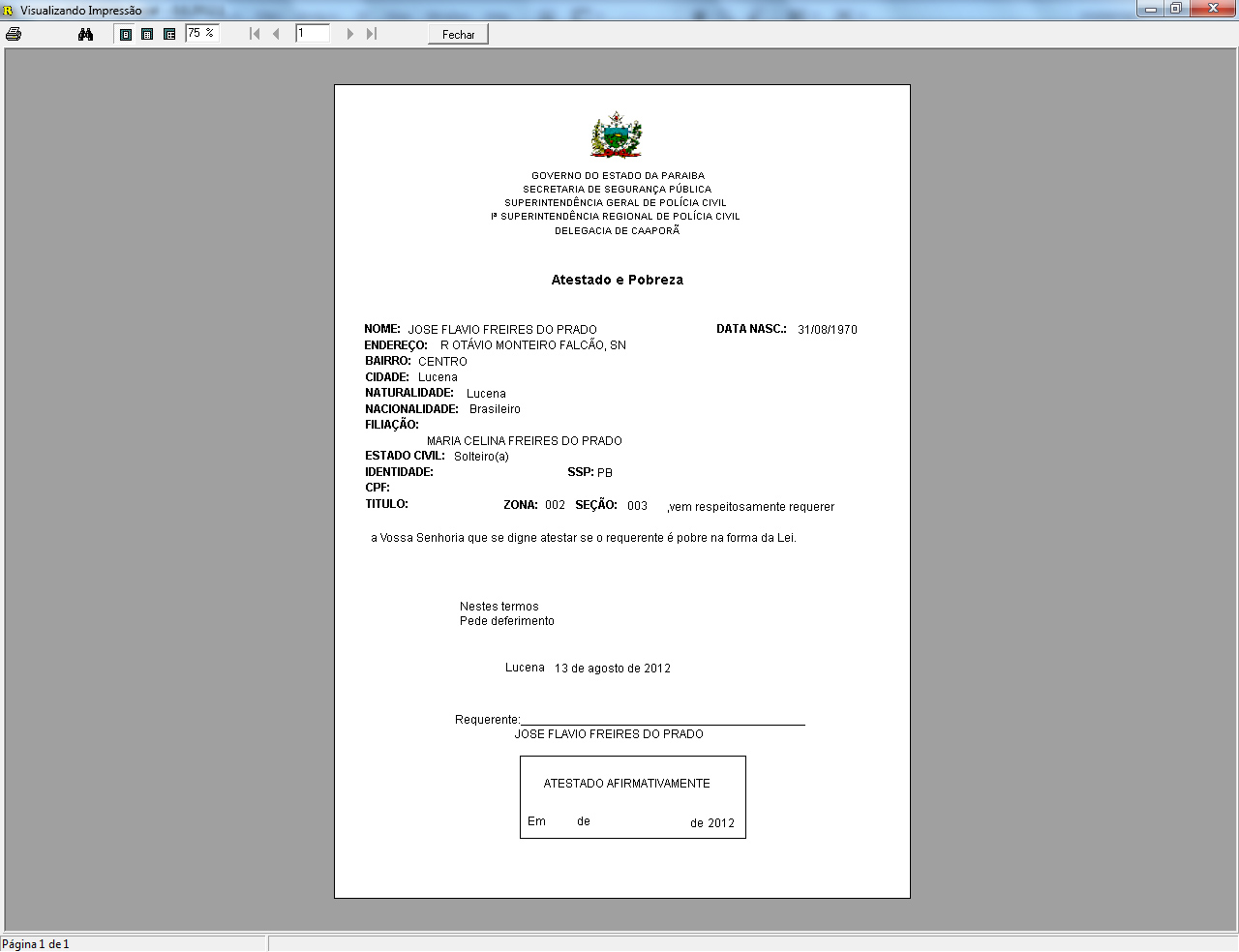Screen dimensions: 1239x952
Task: Switch to the page width view icon
Action: 147,34
